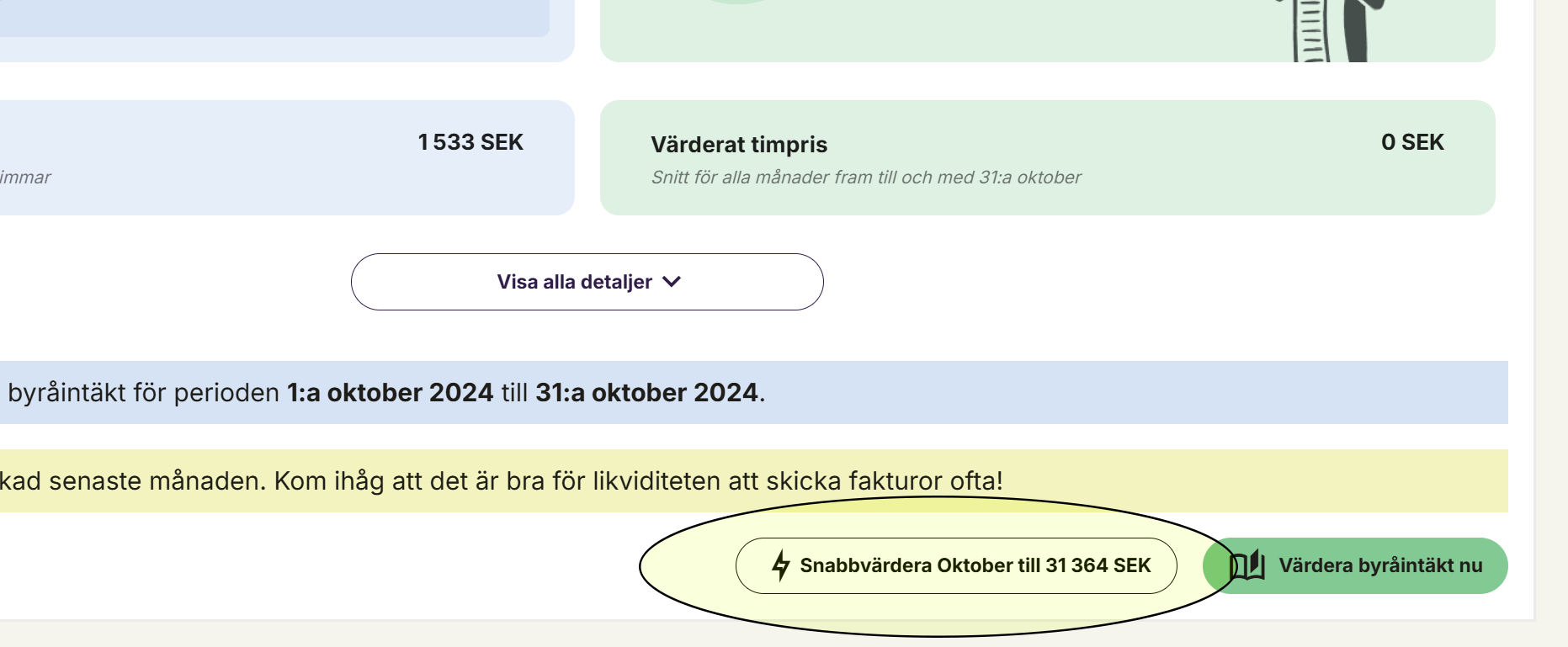Click the 1 533 SEK amount
This screenshot has height=647, width=1568.
click(470, 142)
